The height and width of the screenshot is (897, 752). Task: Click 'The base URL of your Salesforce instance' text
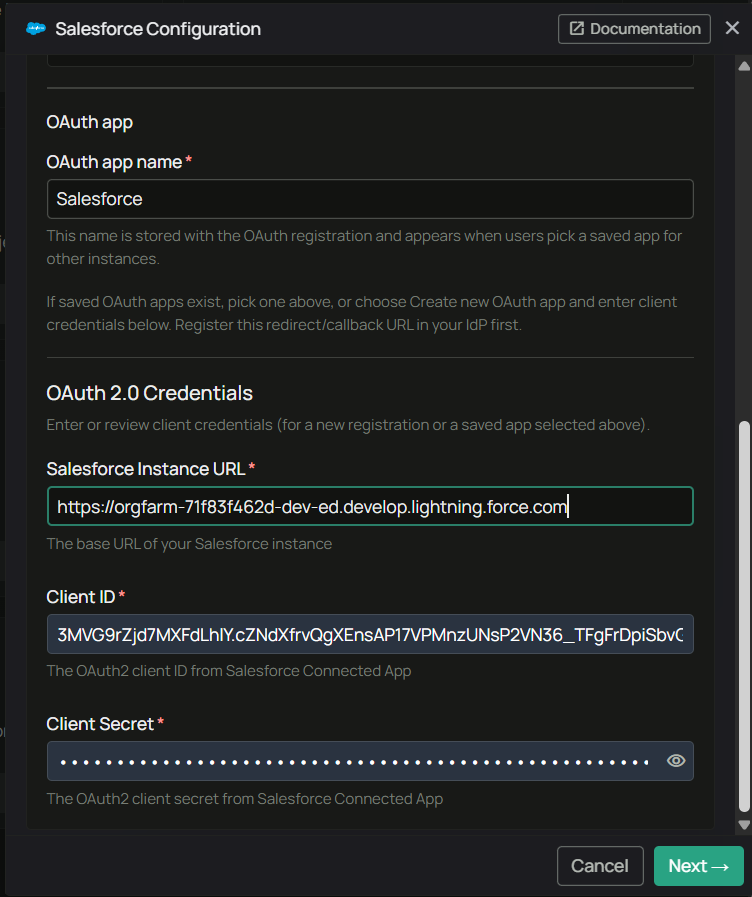pyautogui.click(x=189, y=543)
